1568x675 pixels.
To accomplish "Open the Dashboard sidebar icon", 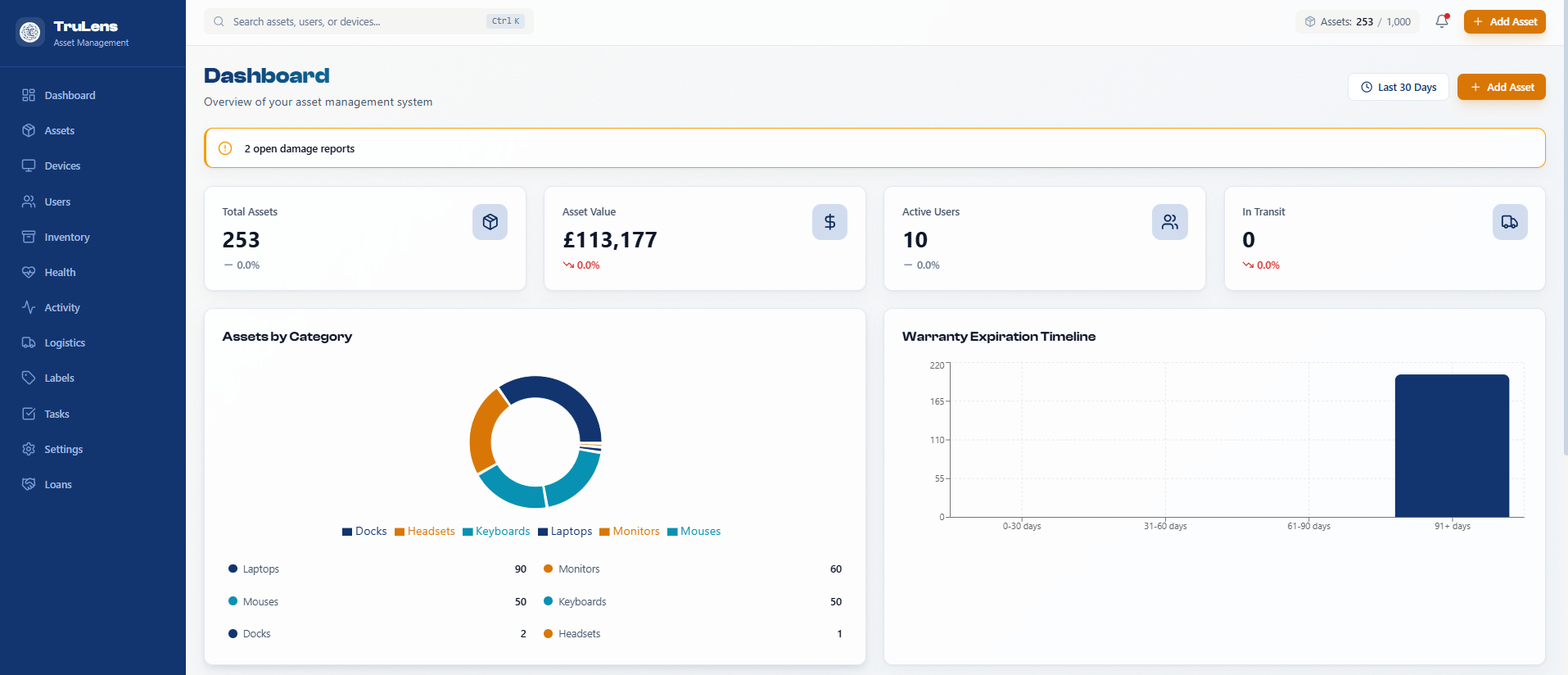I will (29, 95).
